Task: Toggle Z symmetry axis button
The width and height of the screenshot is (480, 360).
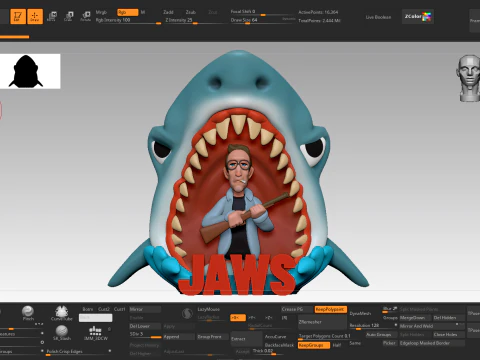Action: point(269,318)
